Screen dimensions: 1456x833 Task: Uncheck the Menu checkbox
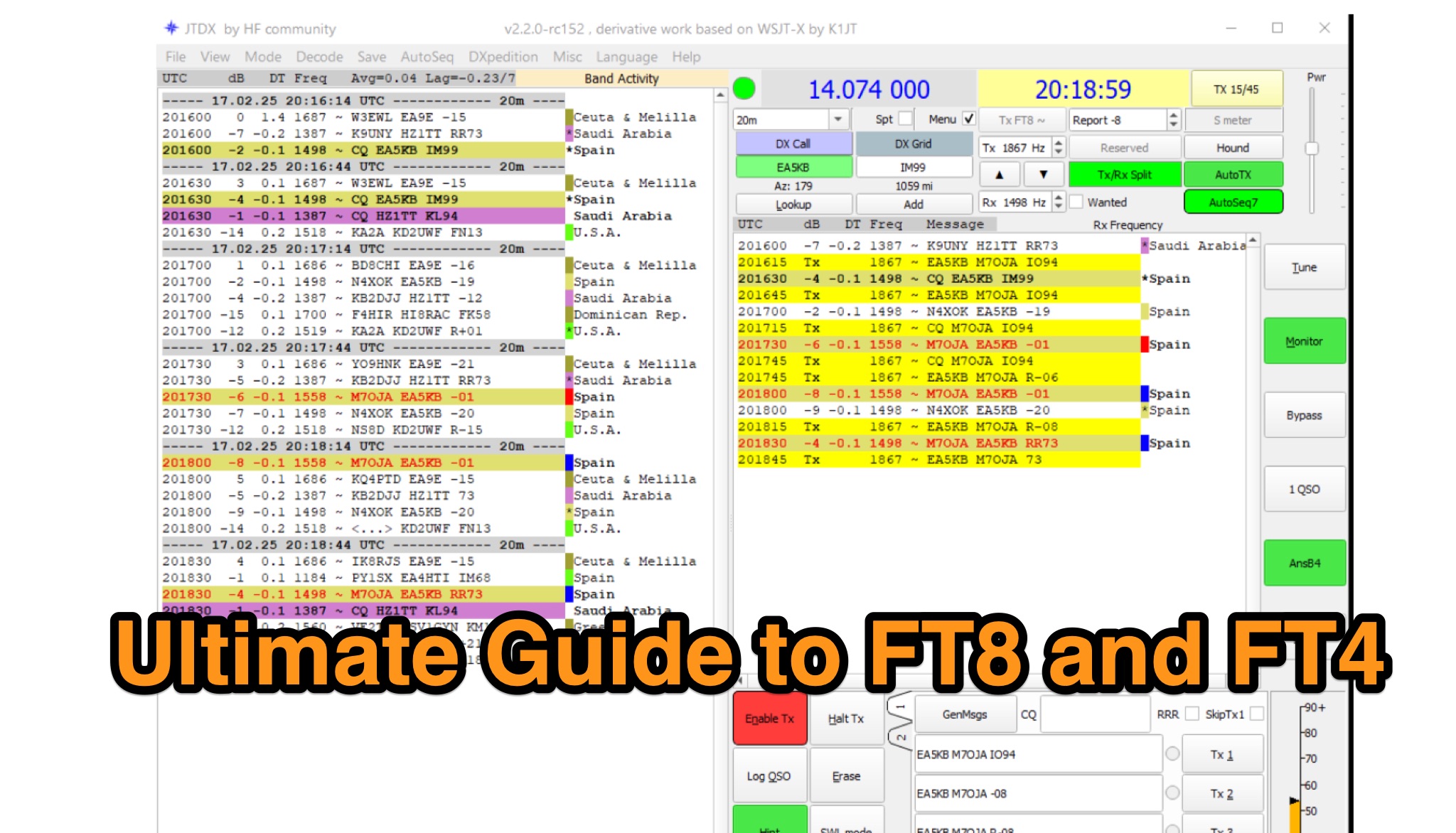coord(968,119)
